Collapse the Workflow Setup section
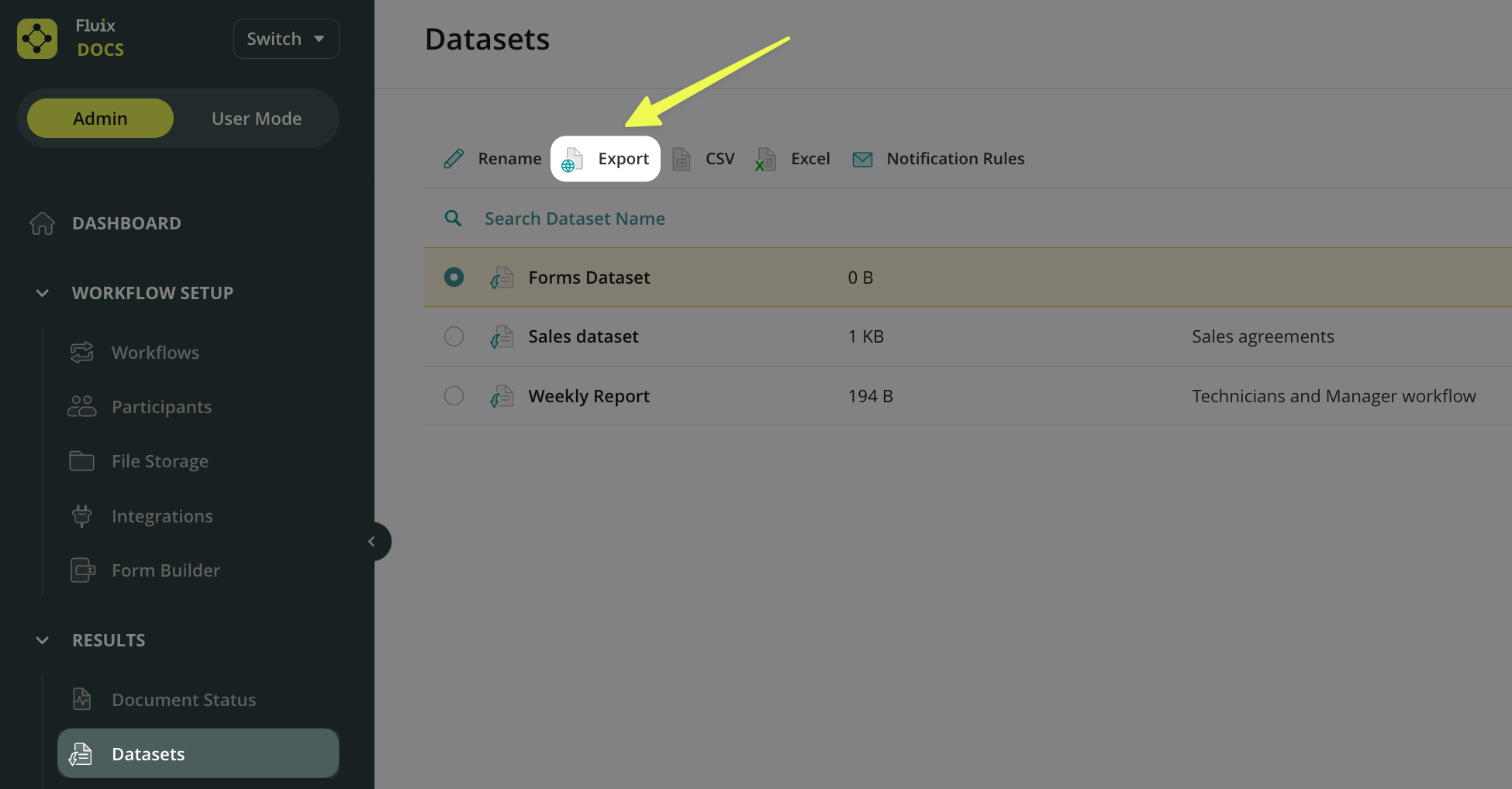 (43, 293)
